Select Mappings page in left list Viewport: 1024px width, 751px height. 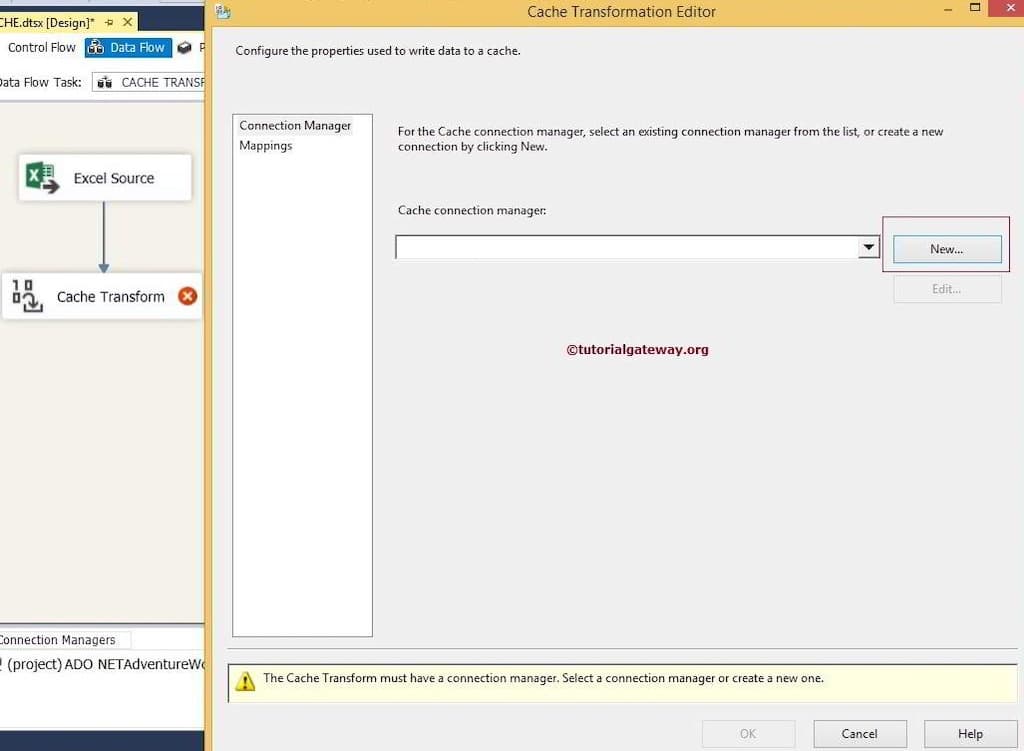(266, 146)
